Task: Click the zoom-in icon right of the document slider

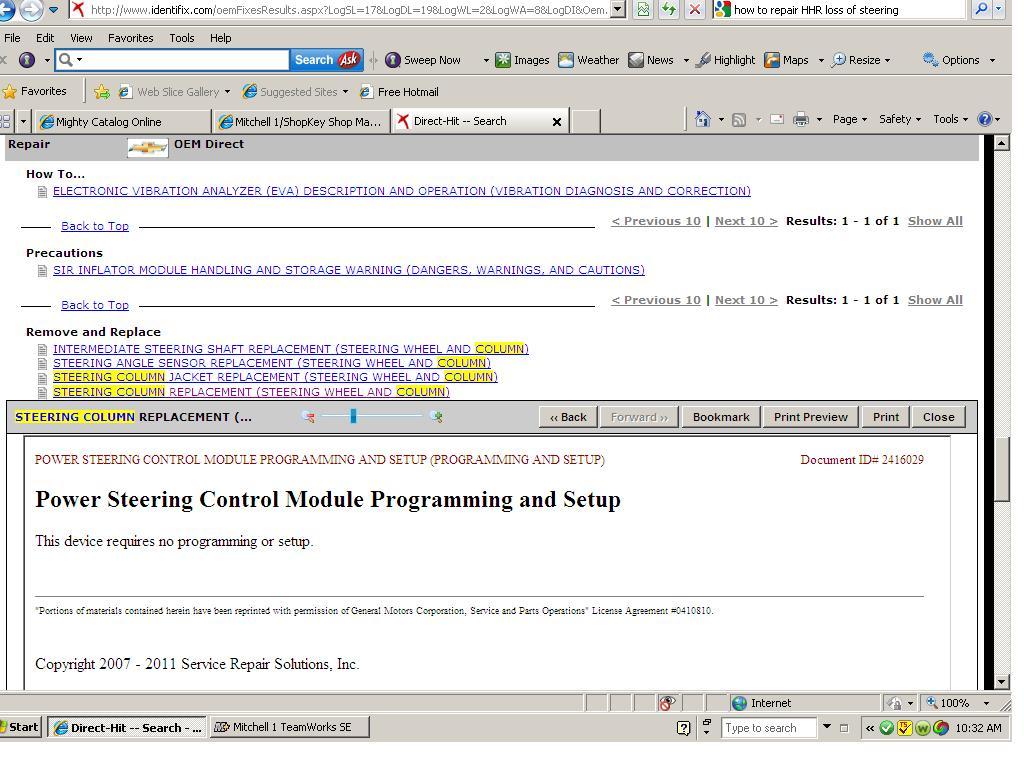Action: pyautogui.click(x=437, y=417)
